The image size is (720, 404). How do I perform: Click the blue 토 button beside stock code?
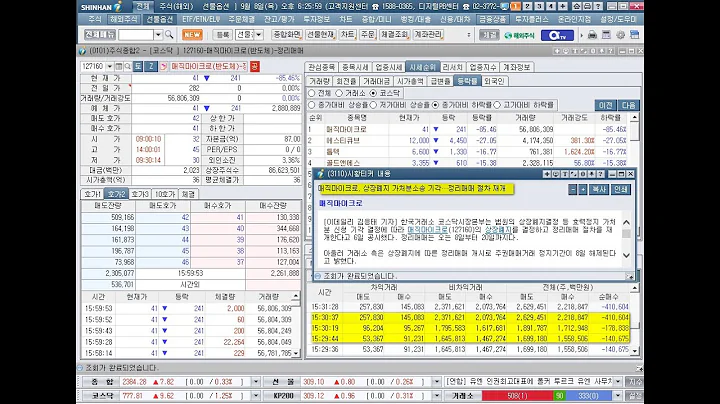coord(138,67)
